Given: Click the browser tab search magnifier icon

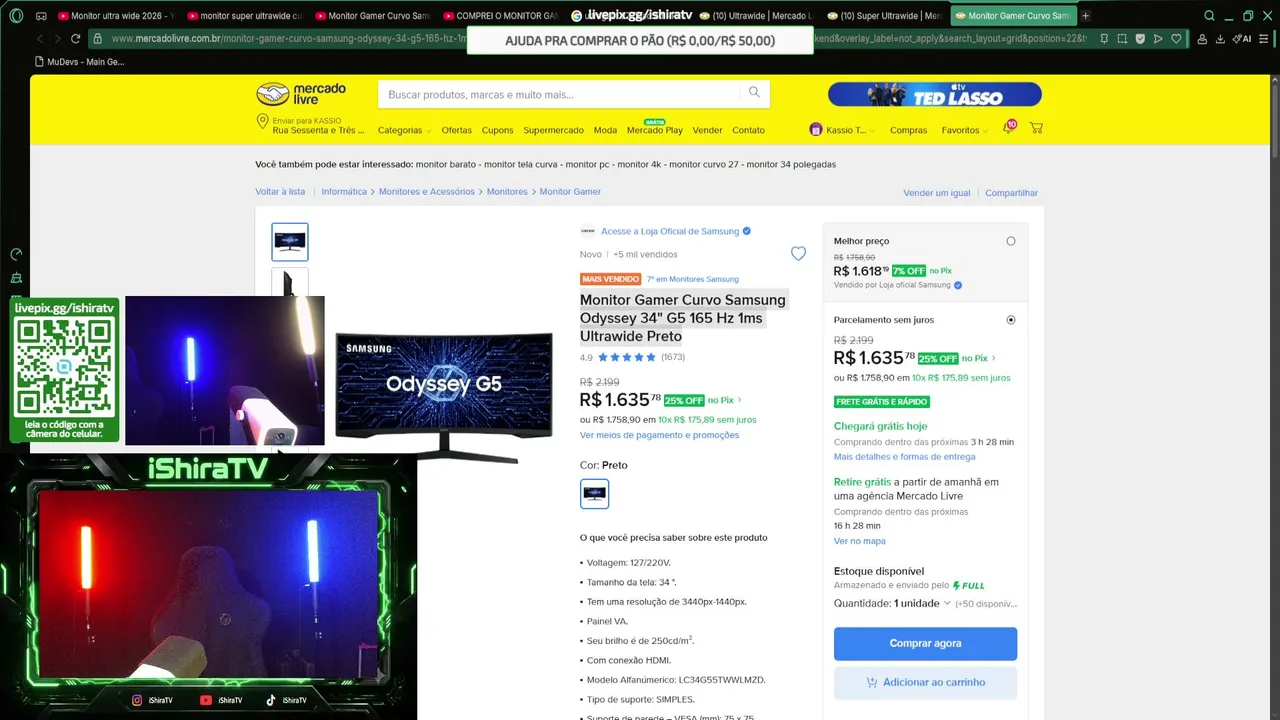Looking at the screenshot, I should point(1209,15).
